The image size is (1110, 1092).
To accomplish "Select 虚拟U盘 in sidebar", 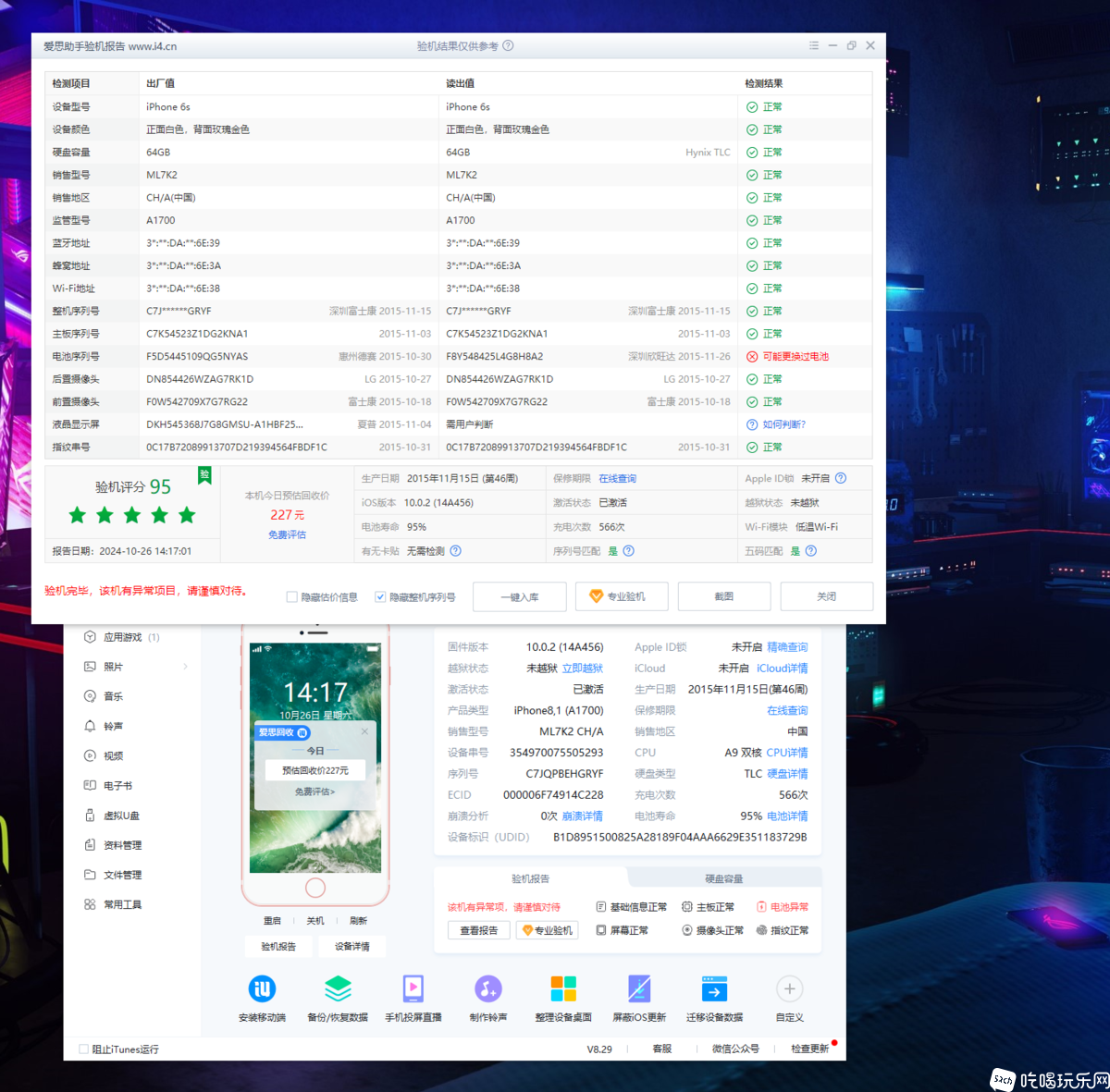I will [x=121, y=816].
